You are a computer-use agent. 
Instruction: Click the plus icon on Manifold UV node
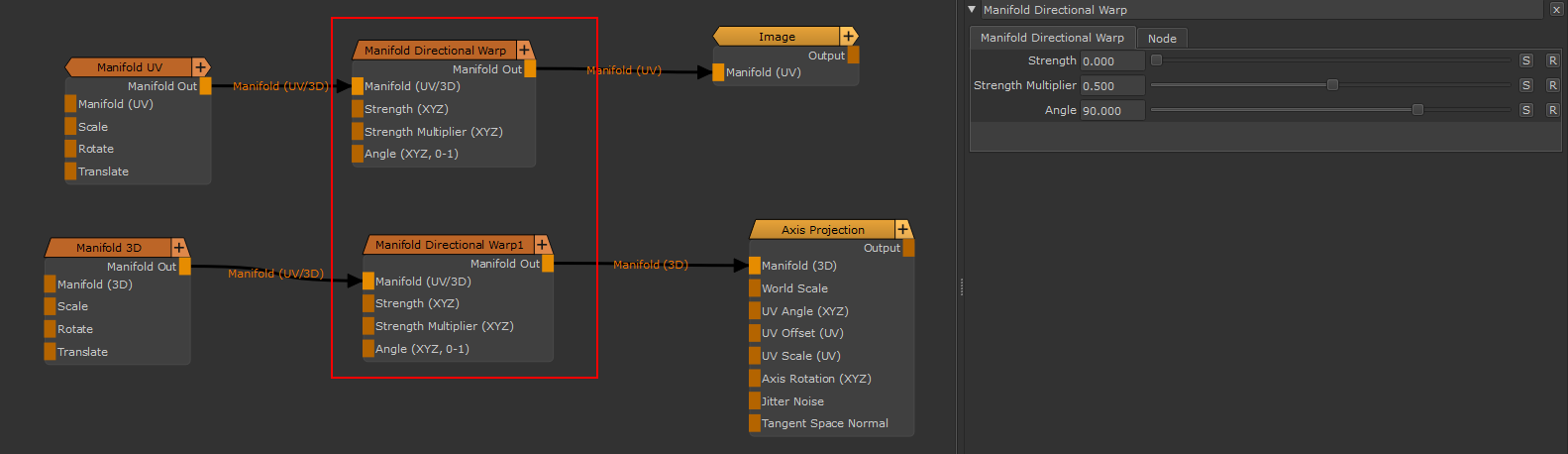pos(200,67)
